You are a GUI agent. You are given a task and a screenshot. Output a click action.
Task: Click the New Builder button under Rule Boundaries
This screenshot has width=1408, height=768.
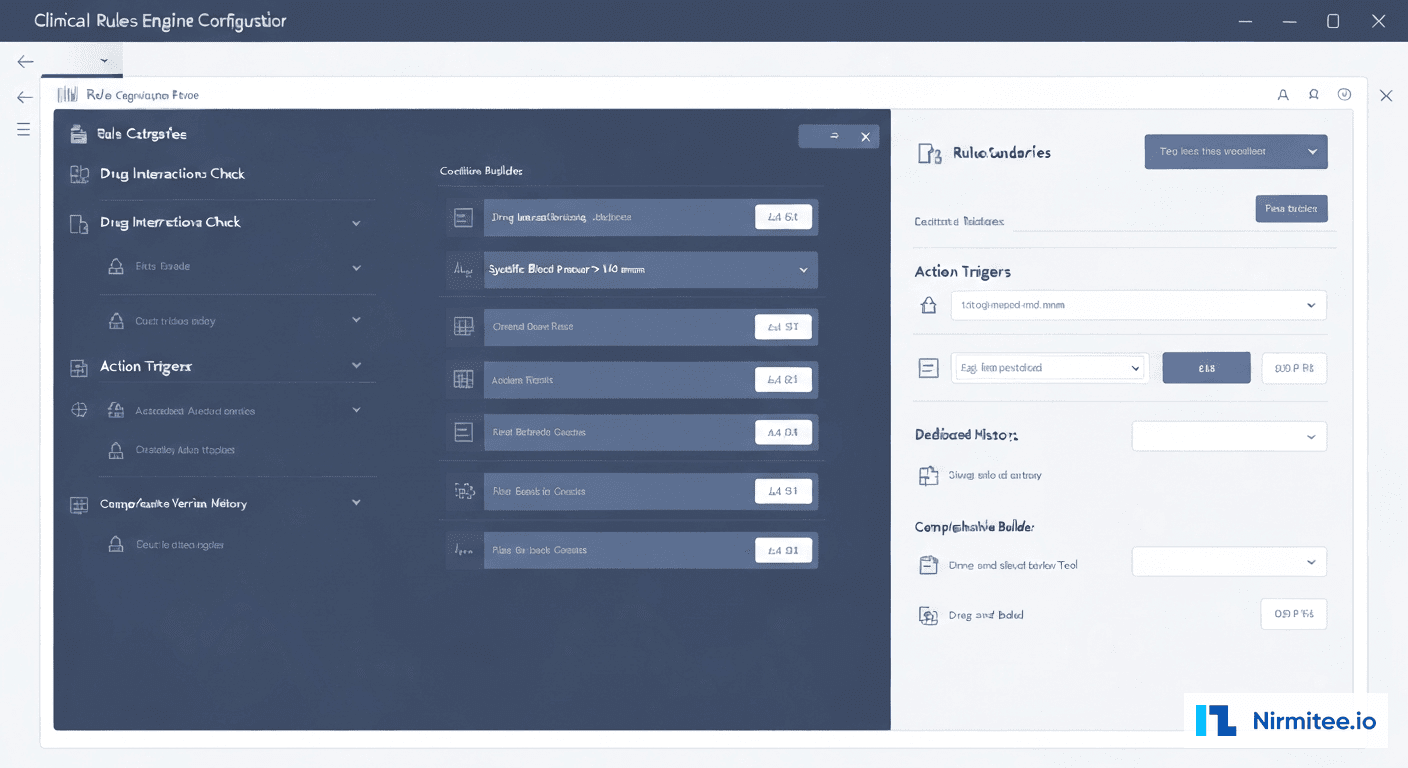[x=1291, y=208]
